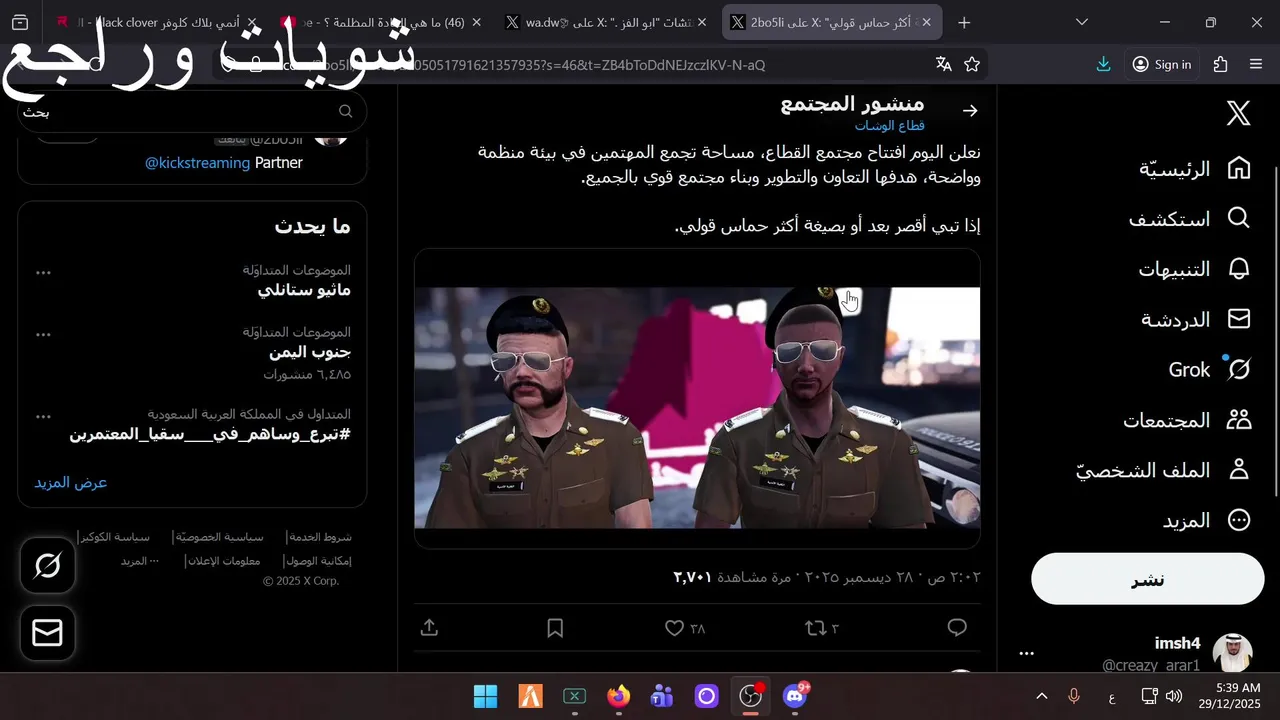
Task: Open المجتمعات communities icon
Action: (1239, 420)
